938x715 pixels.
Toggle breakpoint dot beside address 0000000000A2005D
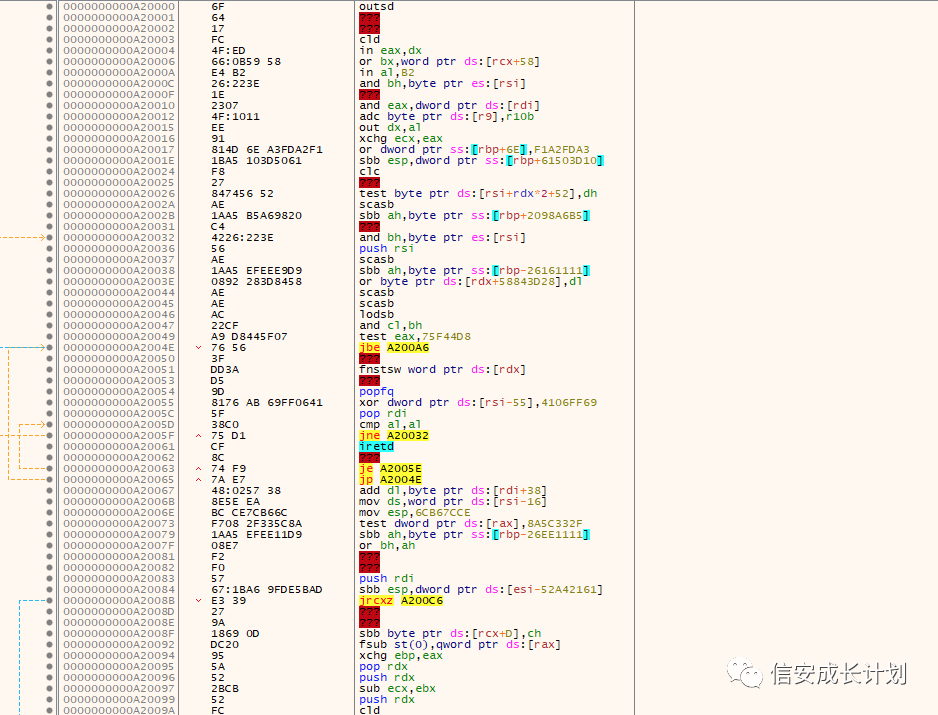pyautogui.click(x=50, y=425)
